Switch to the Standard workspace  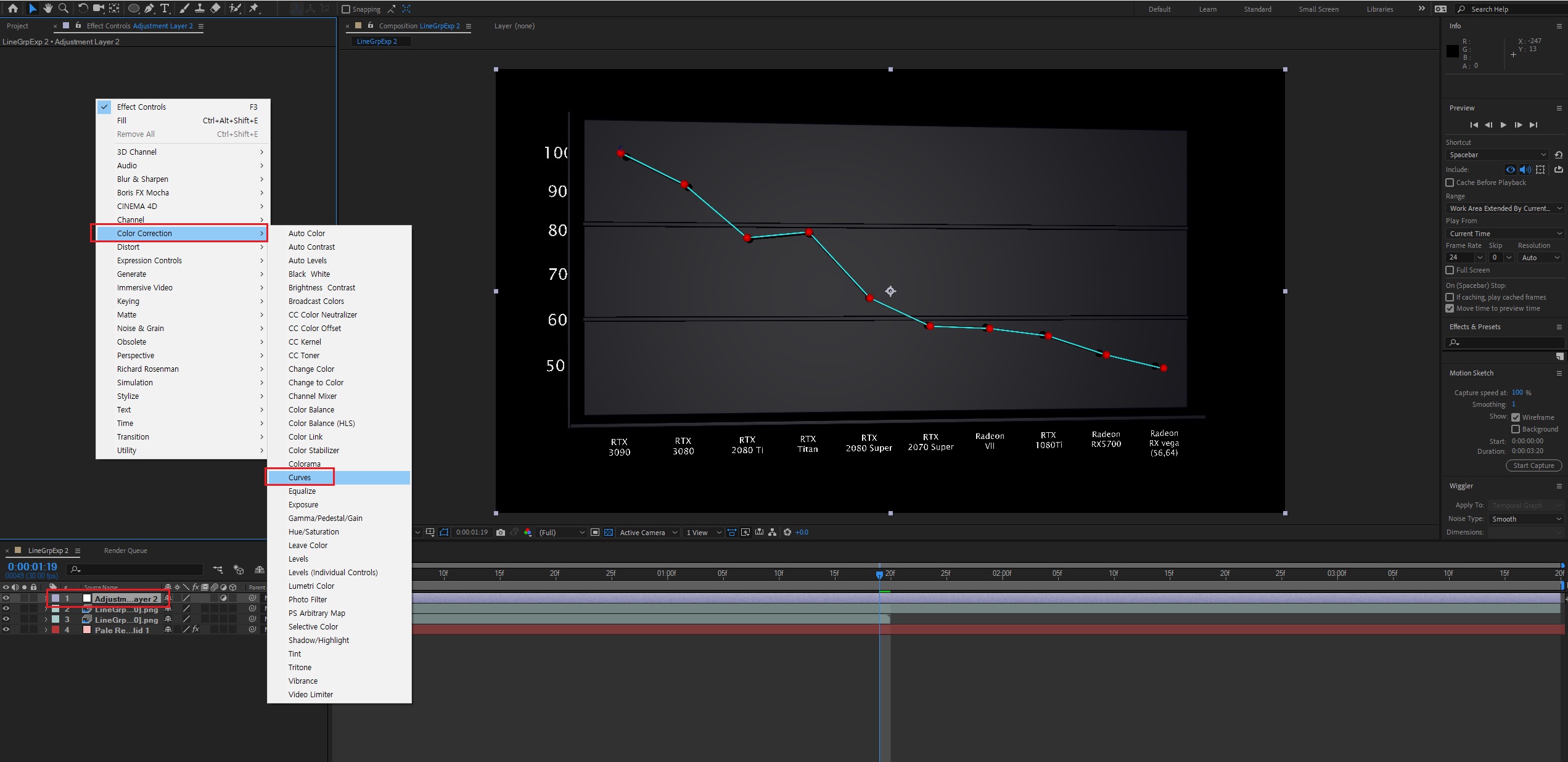point(1257,9)
